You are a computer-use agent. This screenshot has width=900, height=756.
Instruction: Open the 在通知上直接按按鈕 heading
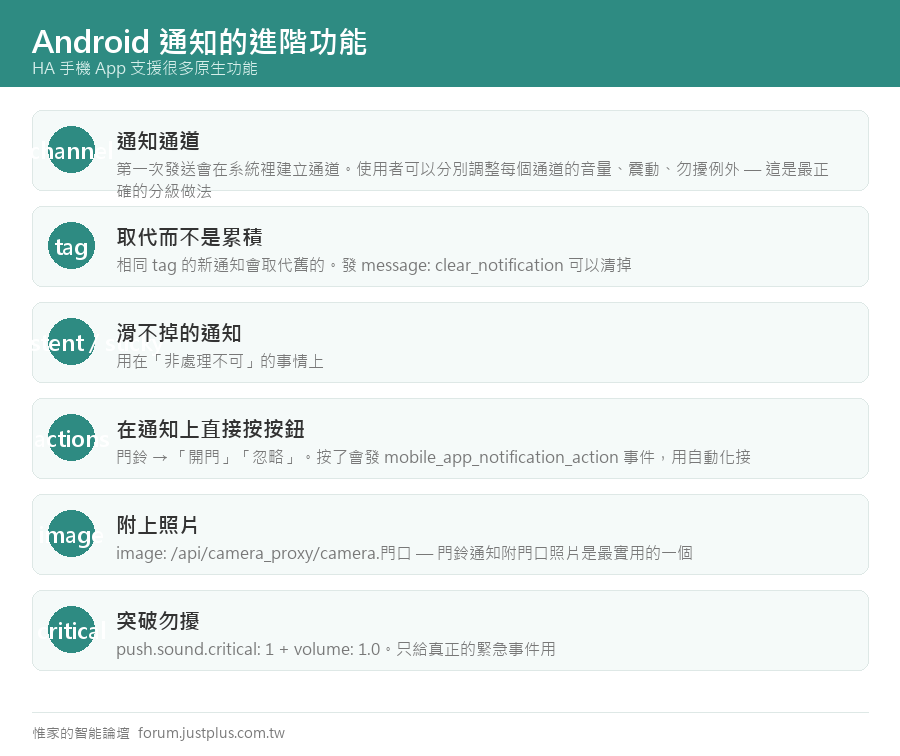click(x=210, y=429)
